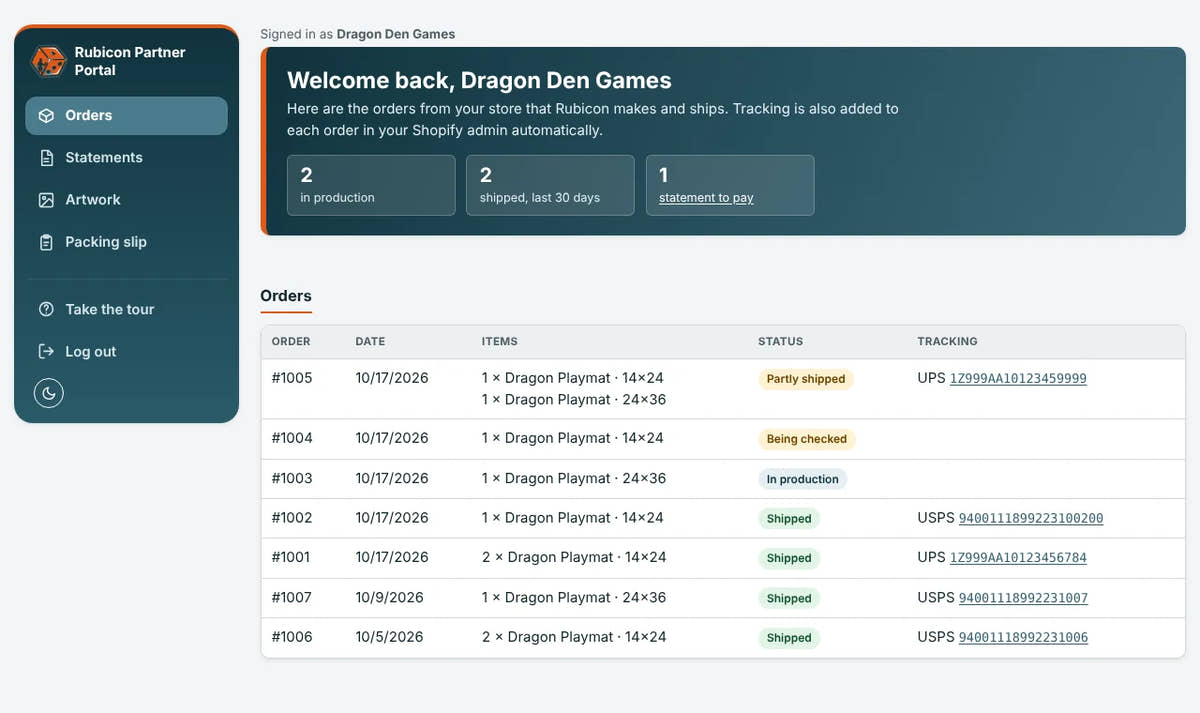Click the STATUS column header

781,342
